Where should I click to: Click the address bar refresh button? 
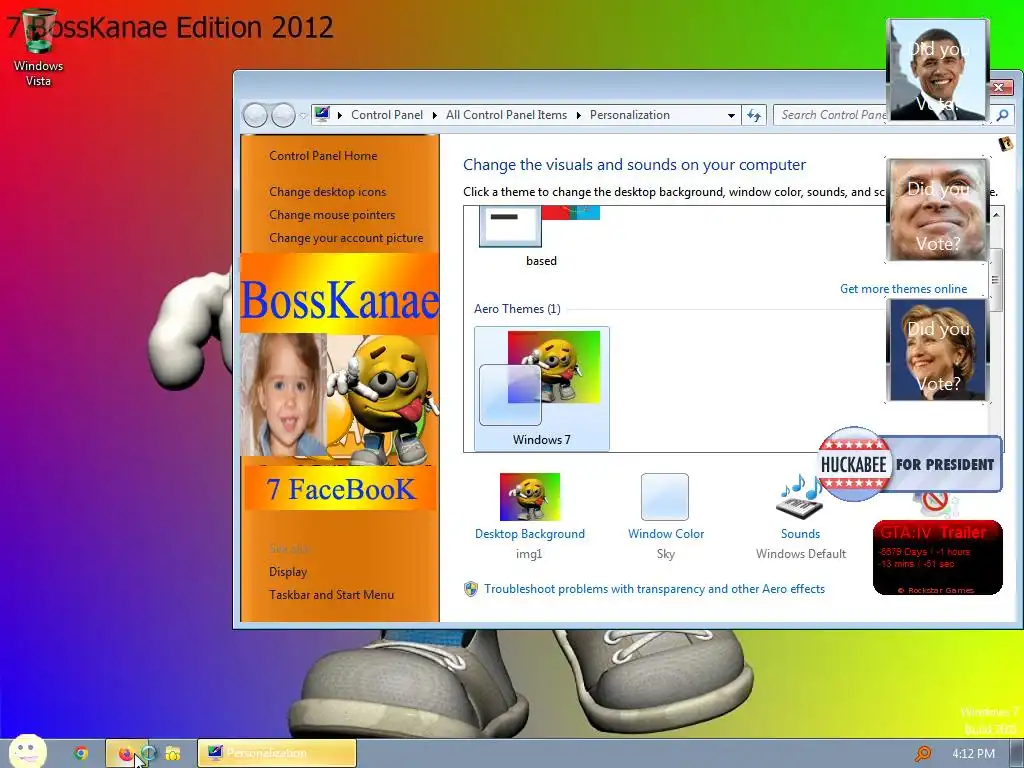point(754,116)
